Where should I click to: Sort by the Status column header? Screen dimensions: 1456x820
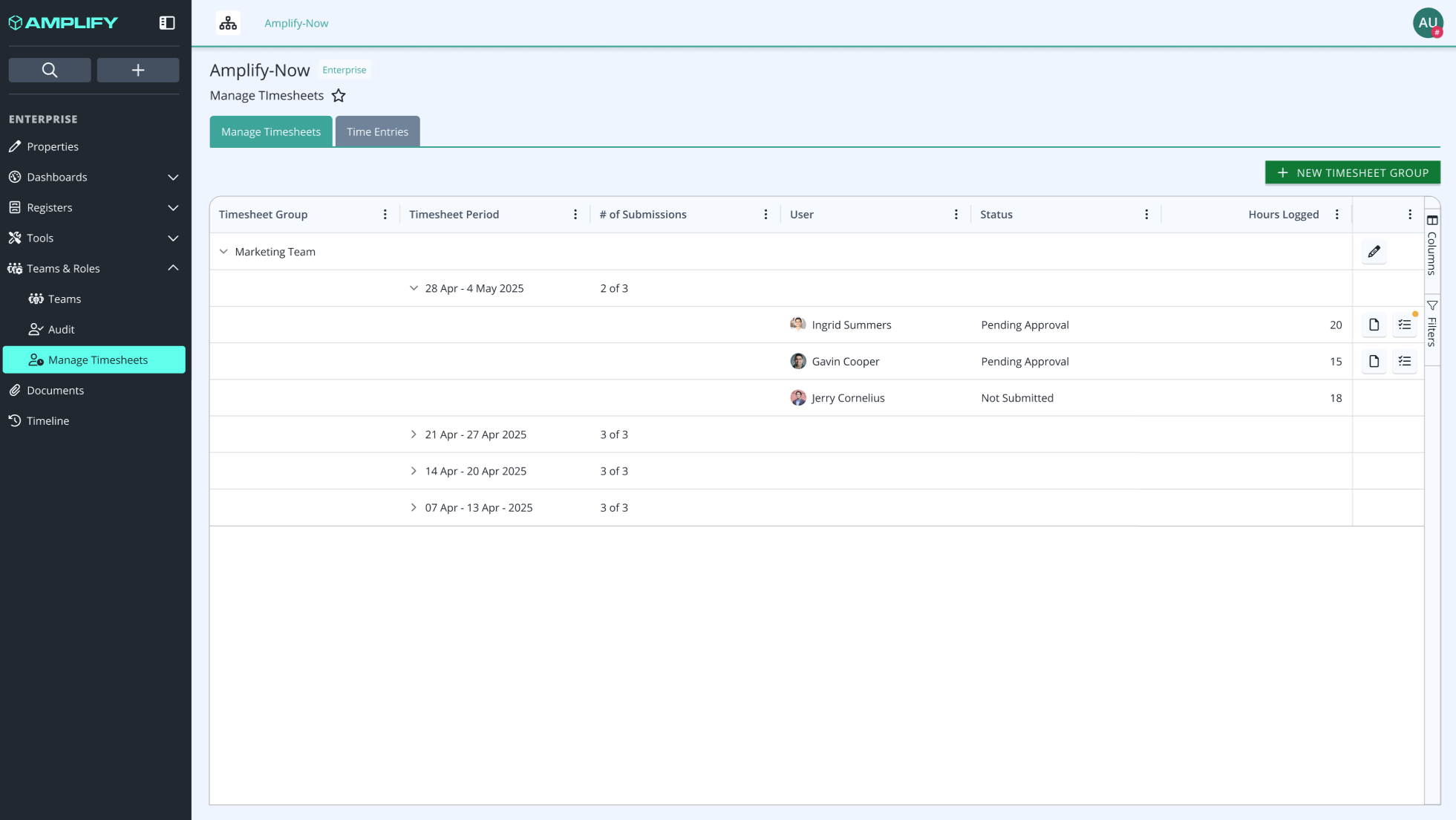click(x=996, y=215)
